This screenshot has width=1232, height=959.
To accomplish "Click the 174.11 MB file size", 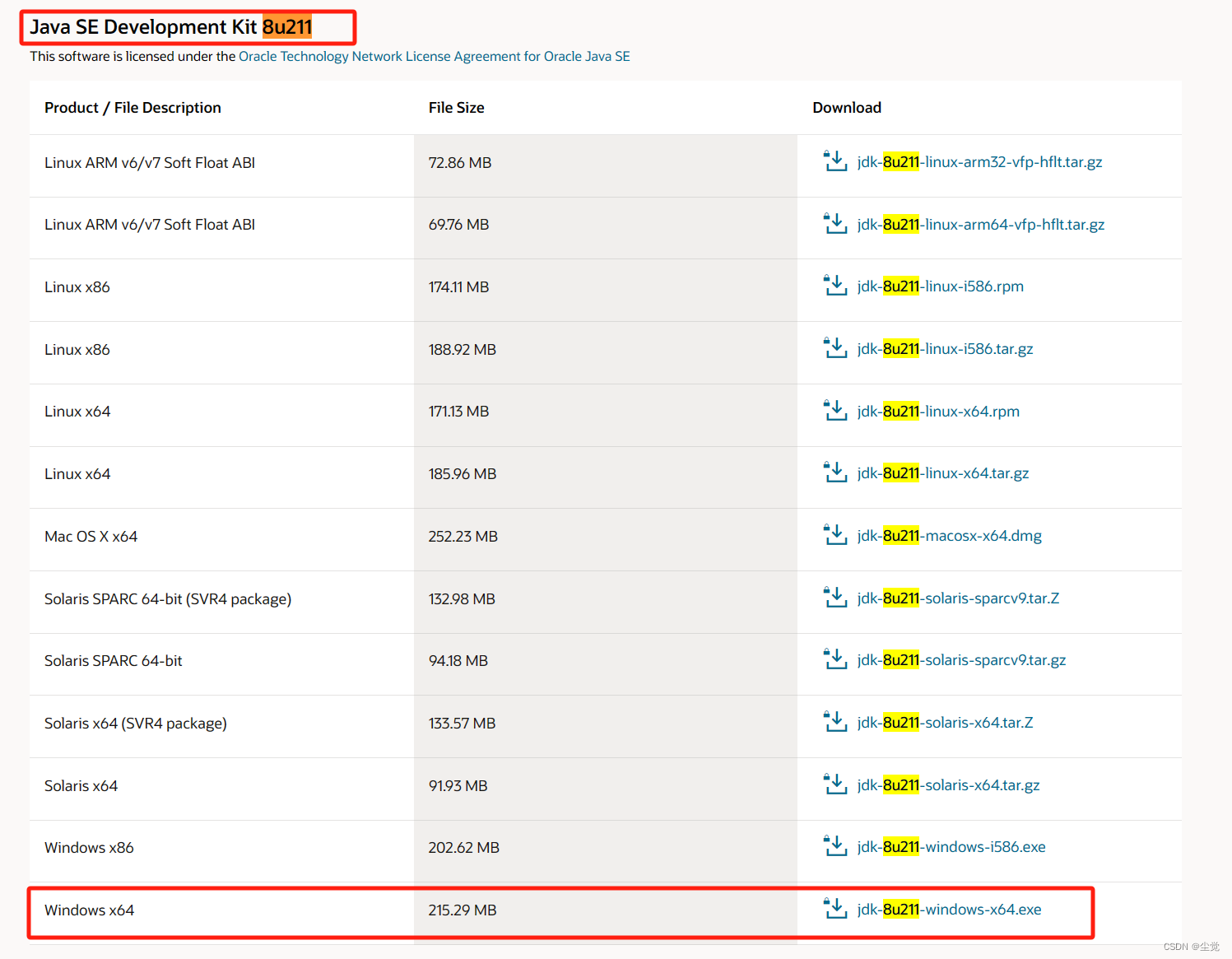I will pyautogui.click(x=458, y=287).
